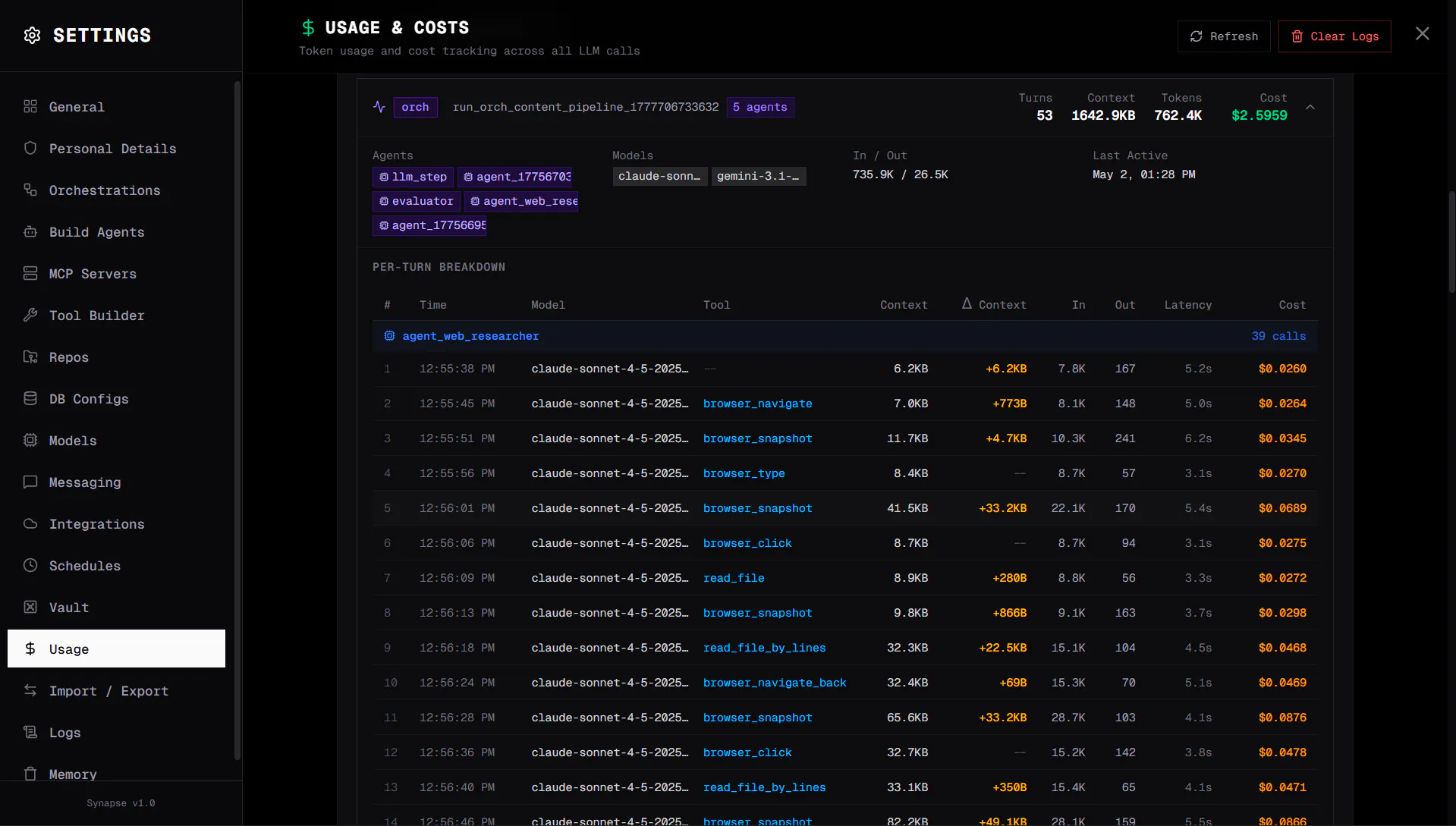Click the activity pulse icon beside orch tag

click(x=379, y=107)
